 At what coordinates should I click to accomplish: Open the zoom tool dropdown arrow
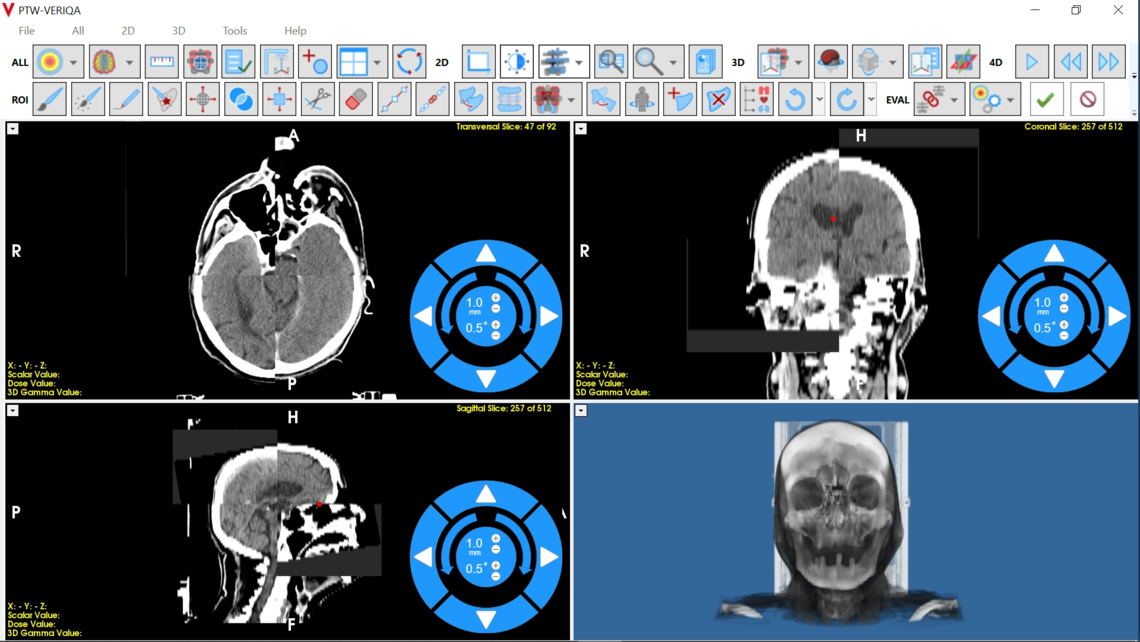pyautogui.click(x=671, y=61)
